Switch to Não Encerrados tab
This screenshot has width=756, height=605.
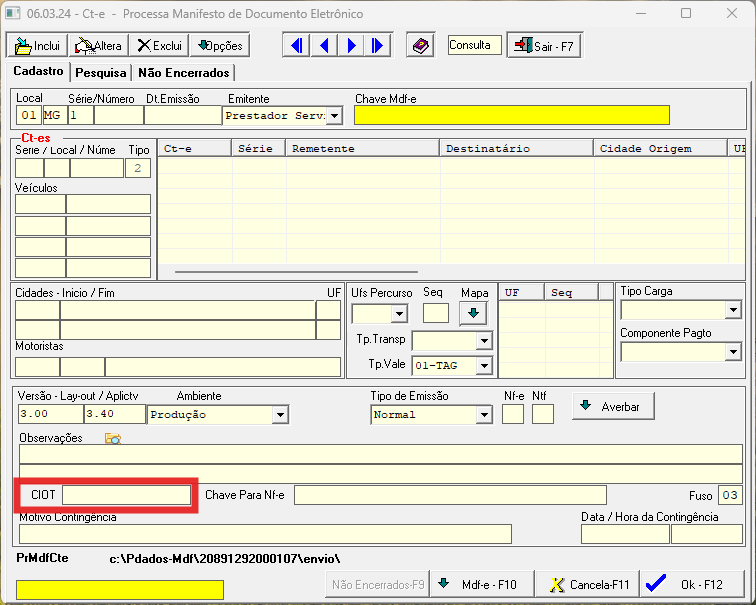[184, 73]
